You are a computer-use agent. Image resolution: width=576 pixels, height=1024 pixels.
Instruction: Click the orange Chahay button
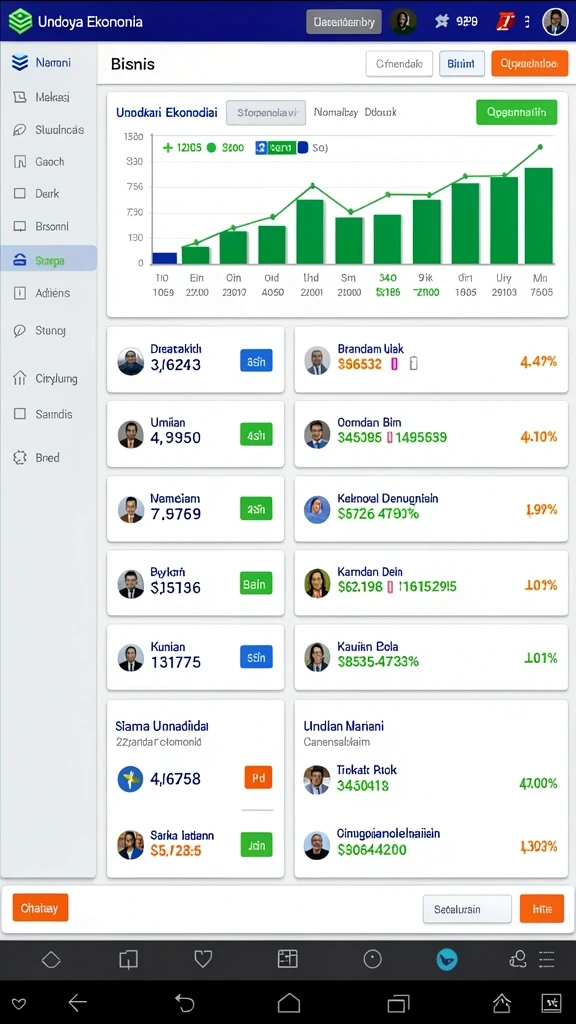click(40, 908)
